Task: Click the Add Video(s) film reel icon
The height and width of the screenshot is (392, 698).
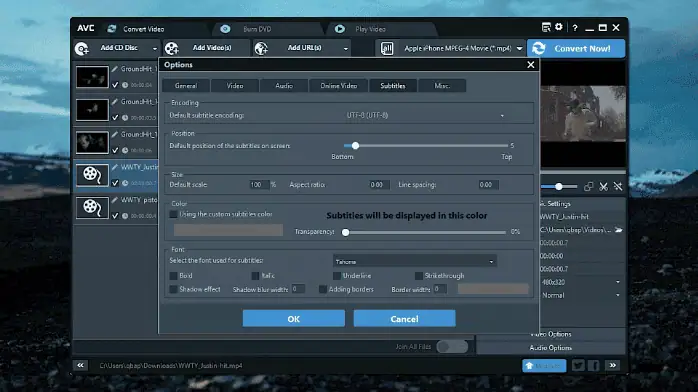Action: click(x=171, y=48)
